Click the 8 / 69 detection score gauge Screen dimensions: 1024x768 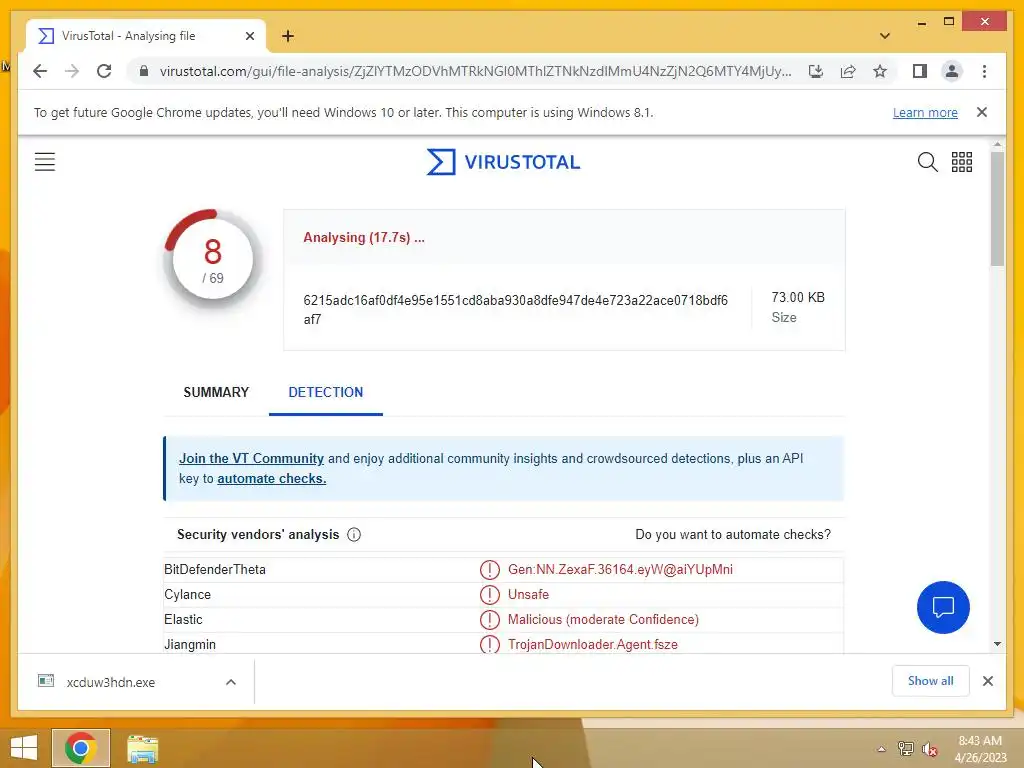coord(212,259)
